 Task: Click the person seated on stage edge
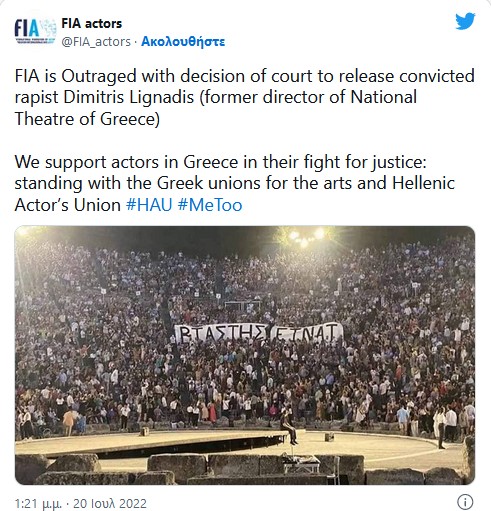[x=289, y=428]
